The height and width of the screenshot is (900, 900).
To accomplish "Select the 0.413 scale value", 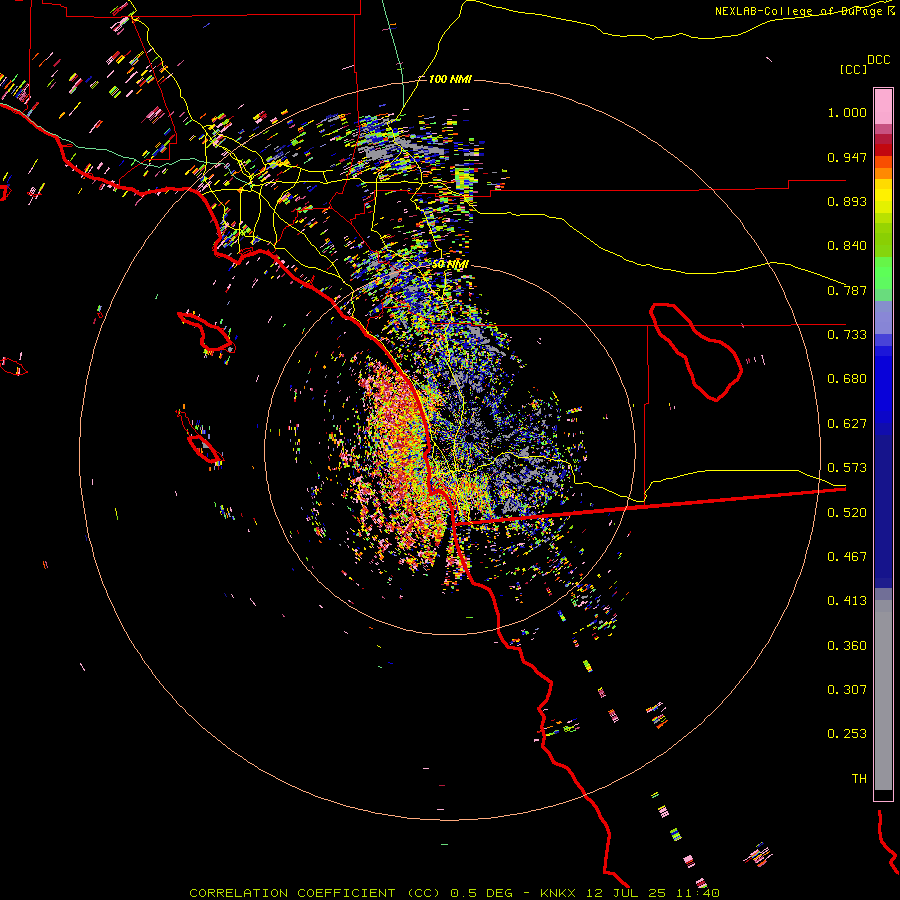I will 847,601.
